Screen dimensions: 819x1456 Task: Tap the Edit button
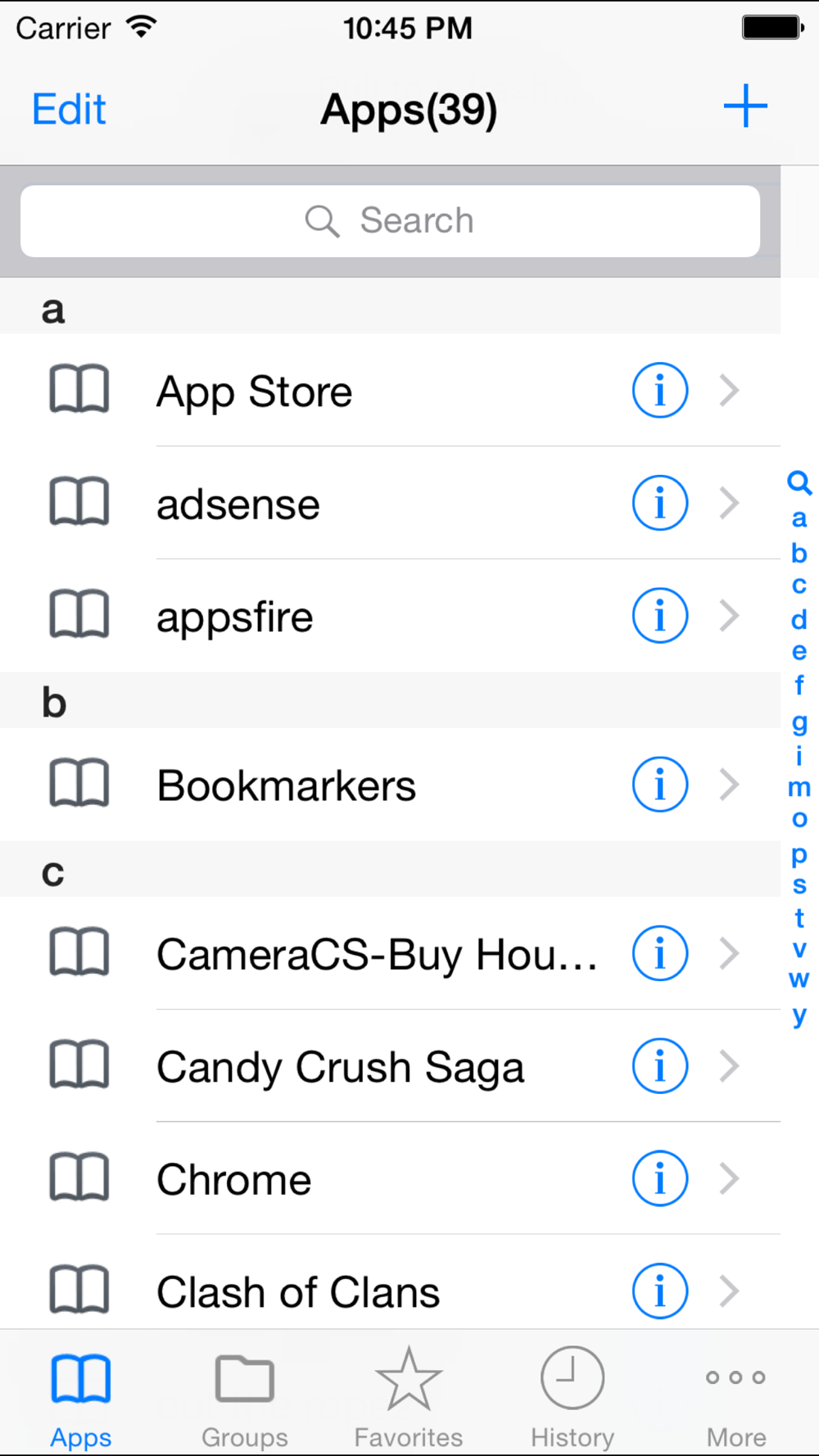[69, 109]
